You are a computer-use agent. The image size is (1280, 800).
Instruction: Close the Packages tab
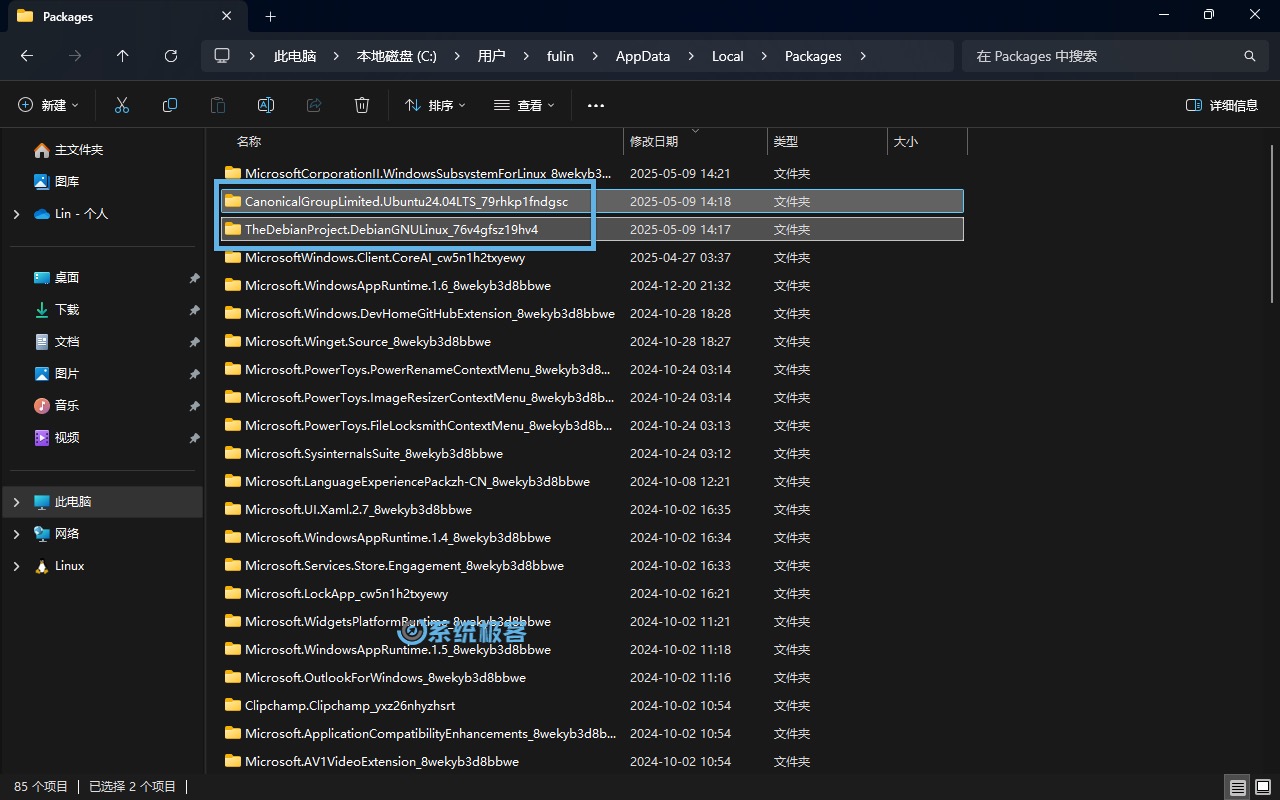pyautogui.click(x=227, y=16)
